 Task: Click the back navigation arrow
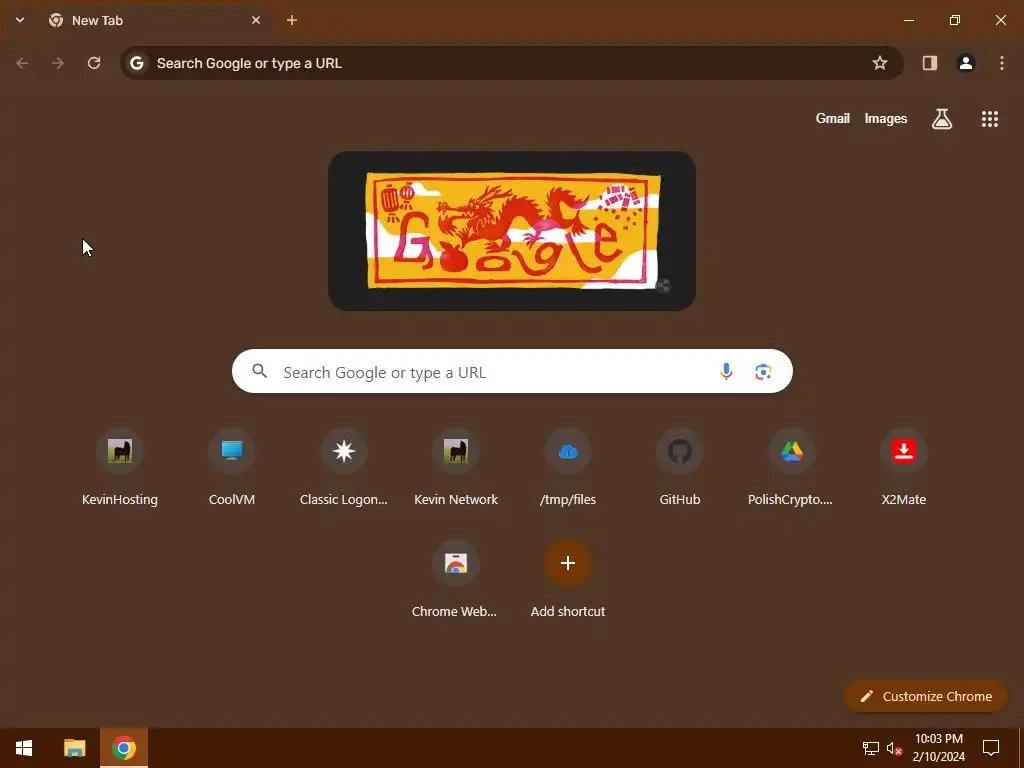click(22, 63)
